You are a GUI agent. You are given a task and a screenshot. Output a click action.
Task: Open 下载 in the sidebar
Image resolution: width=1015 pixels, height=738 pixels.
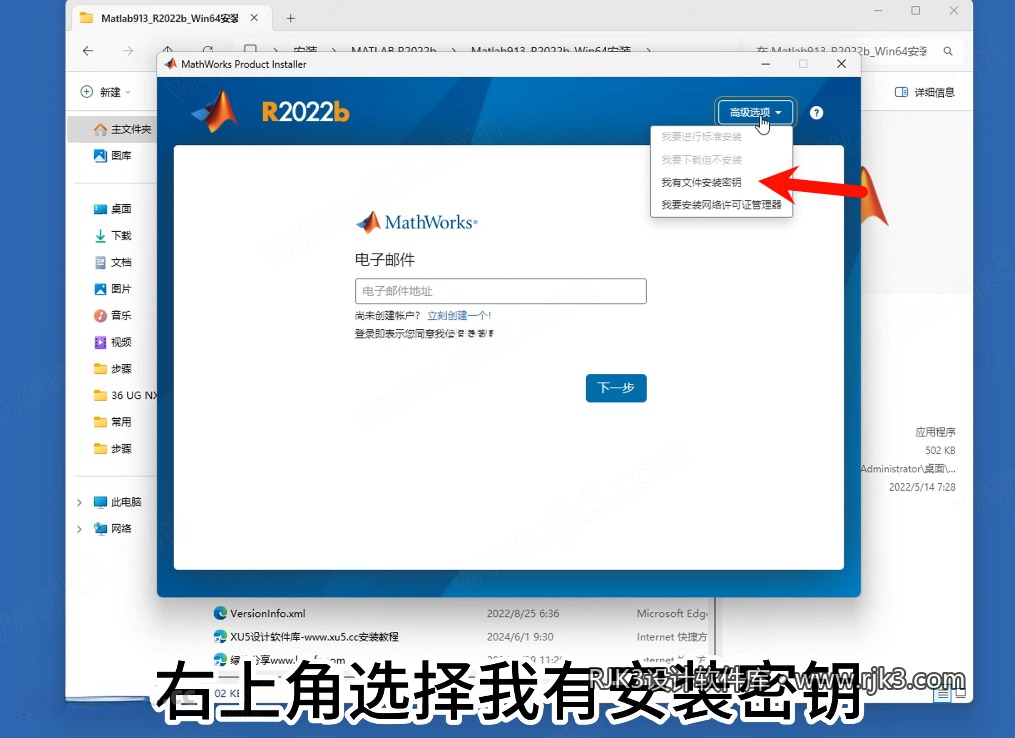[x=113, y=235]
